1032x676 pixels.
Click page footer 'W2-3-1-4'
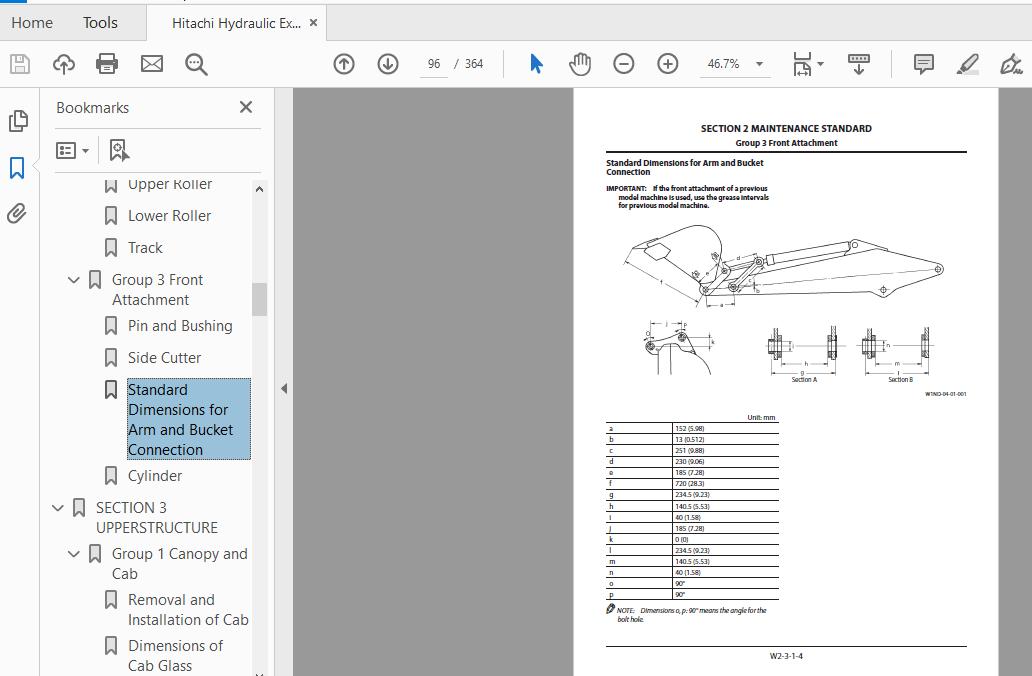[x=786, y=656]
